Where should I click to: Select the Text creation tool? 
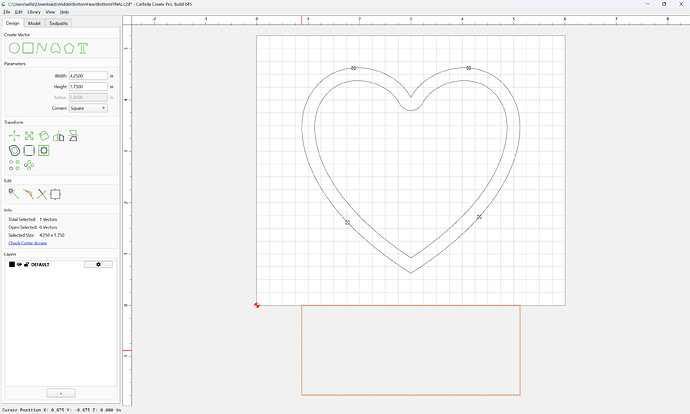pos(83,48)
